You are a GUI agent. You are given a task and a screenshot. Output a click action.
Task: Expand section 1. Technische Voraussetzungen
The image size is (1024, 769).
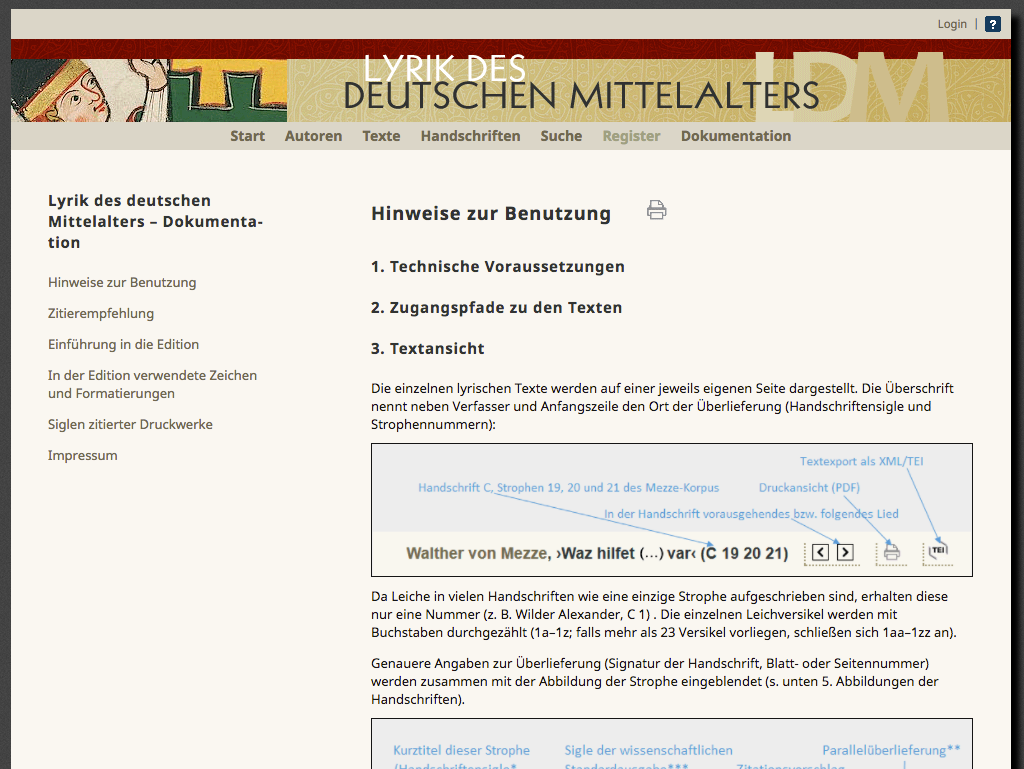(498, 266)
